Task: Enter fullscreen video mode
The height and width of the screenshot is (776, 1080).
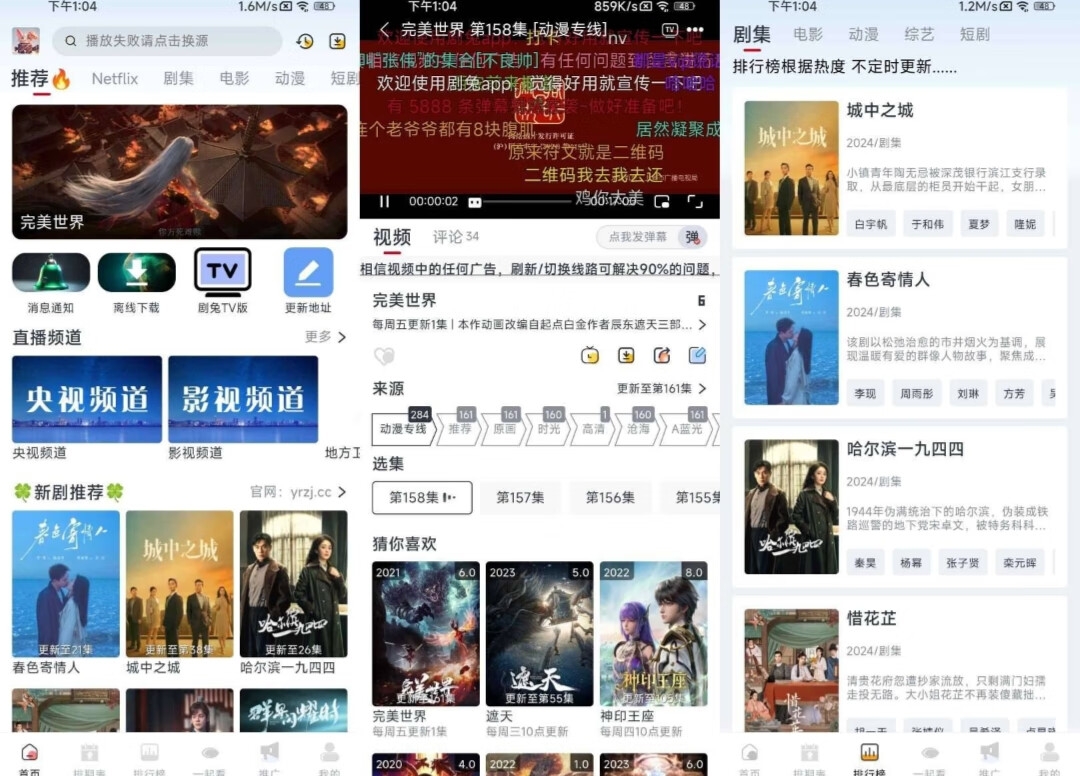Action: 695,201
